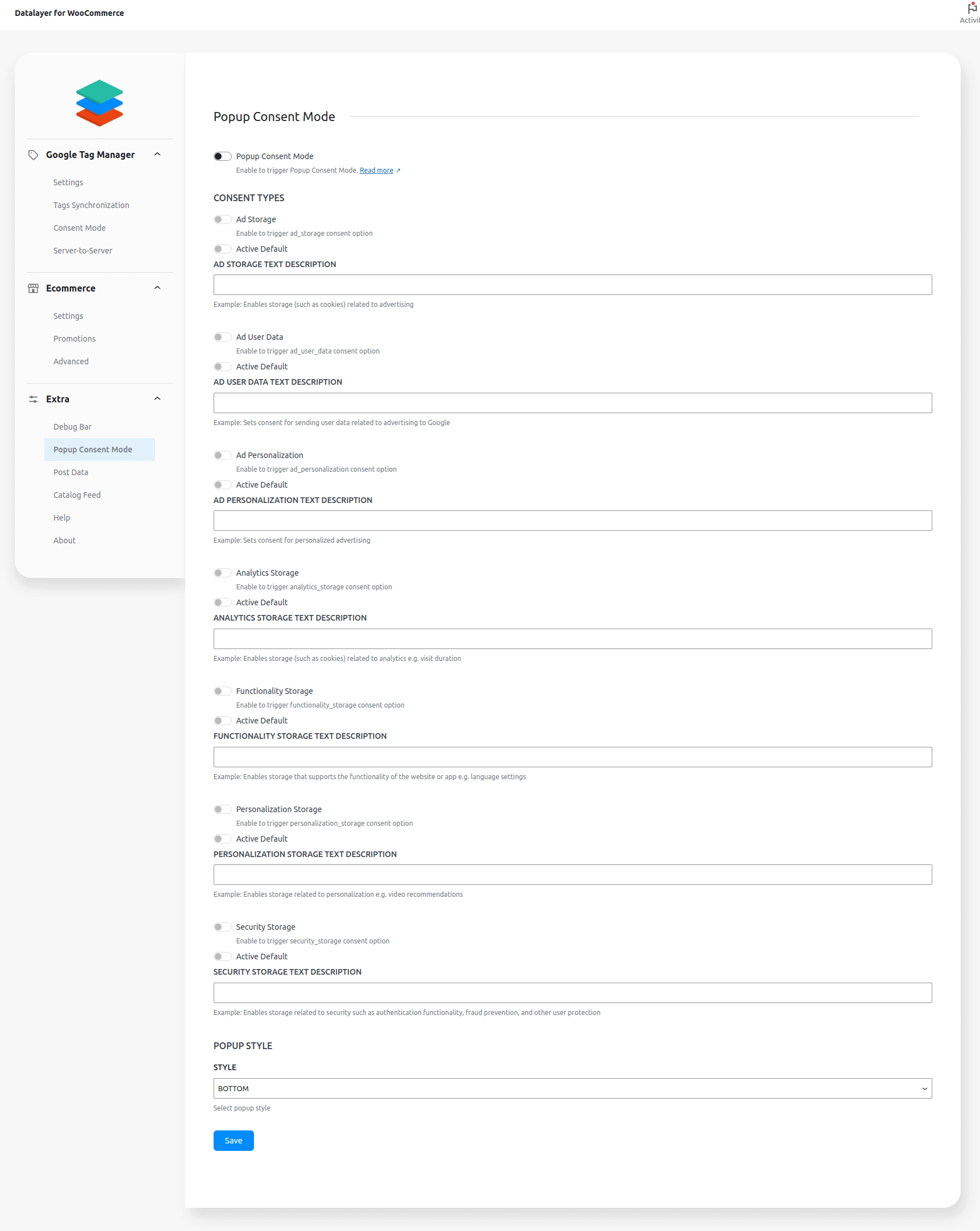This screenshot has height=1231, width=980.
Task: Follow the Read more link
Action: point(377,170)
